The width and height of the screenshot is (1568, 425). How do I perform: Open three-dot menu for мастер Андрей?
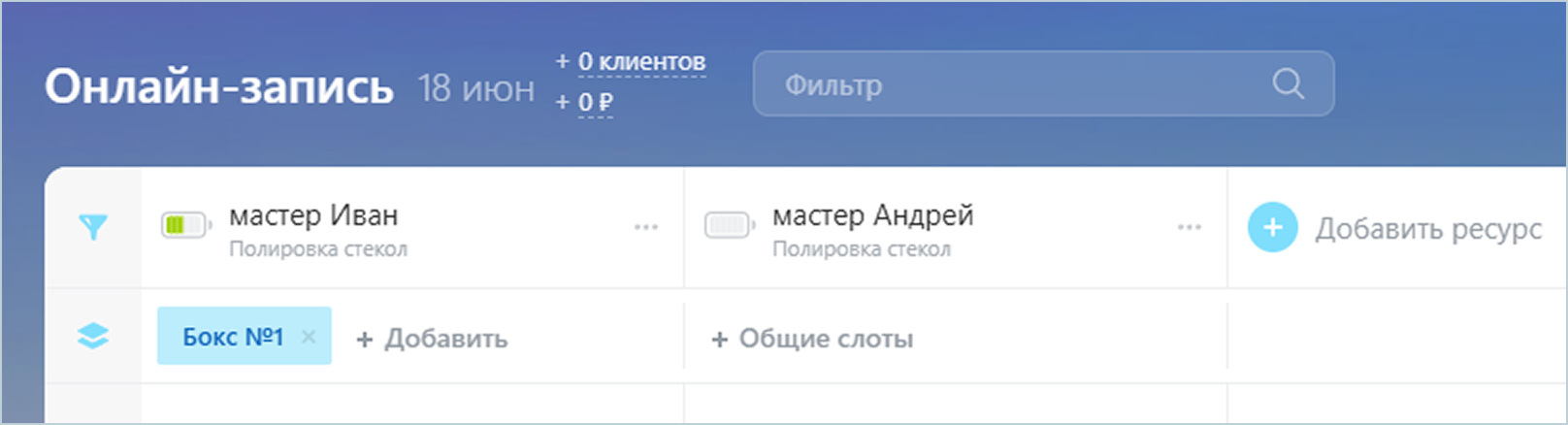pos(1190,227)
